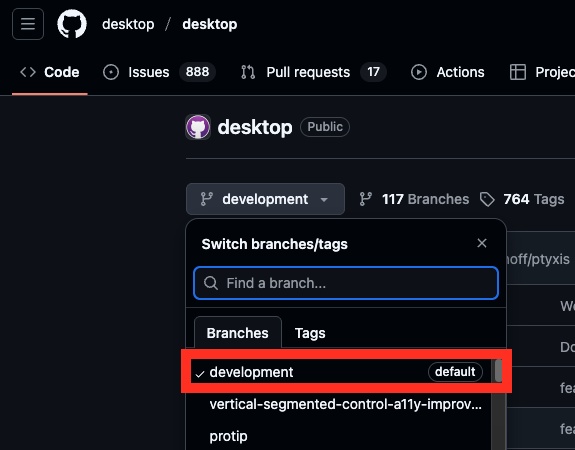The height and width of the screenshot is (450, 575).
Task: Click the Pull requests count badge 17
Action: click(x=373, y=72)
